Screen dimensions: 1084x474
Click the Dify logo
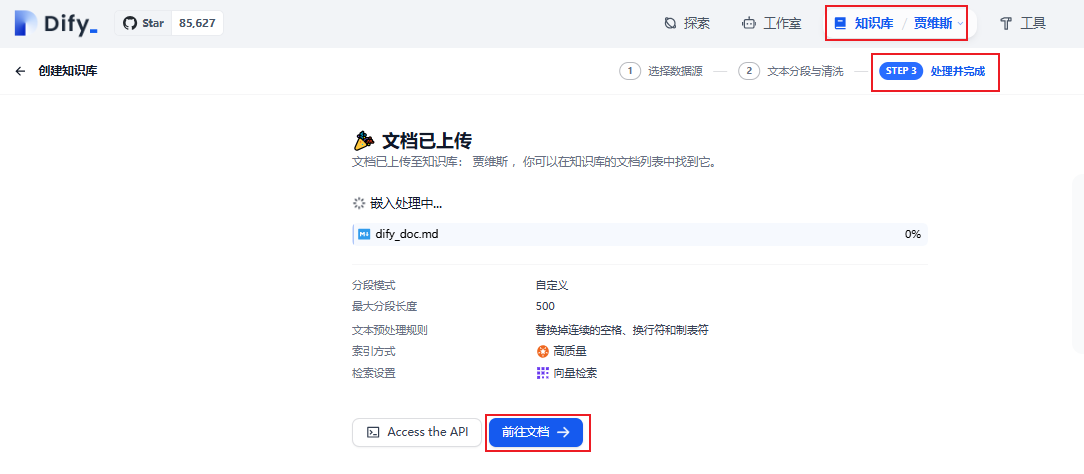click(x=56, y=23)
